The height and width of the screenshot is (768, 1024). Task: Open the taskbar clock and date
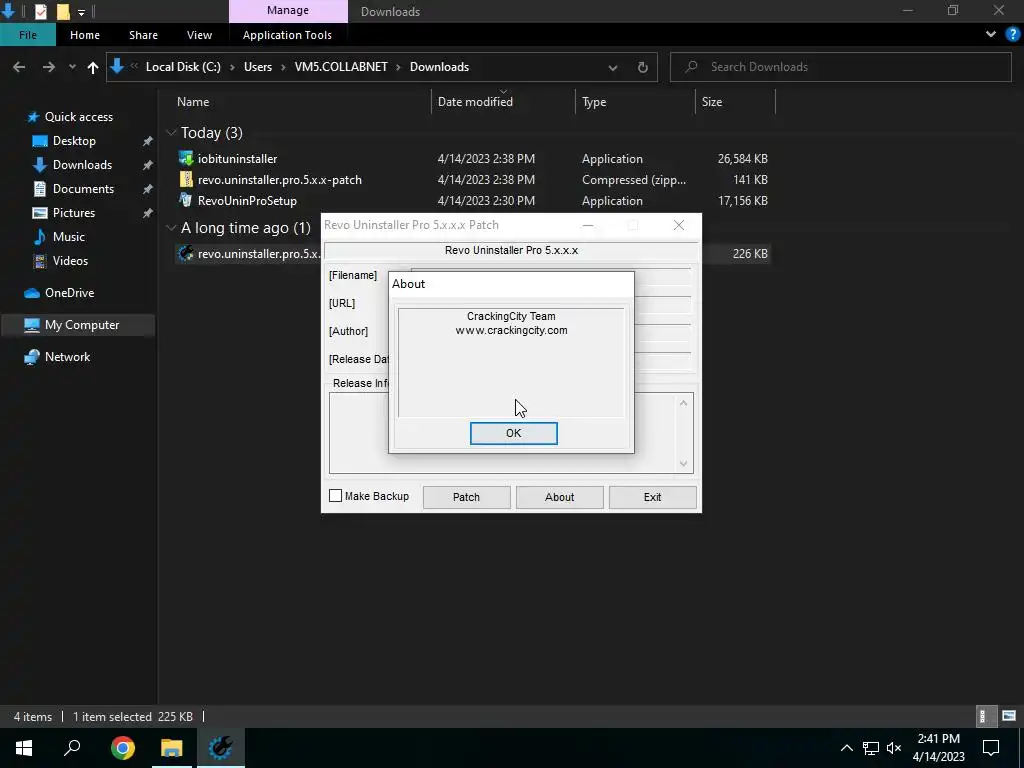tap(938, 748)
